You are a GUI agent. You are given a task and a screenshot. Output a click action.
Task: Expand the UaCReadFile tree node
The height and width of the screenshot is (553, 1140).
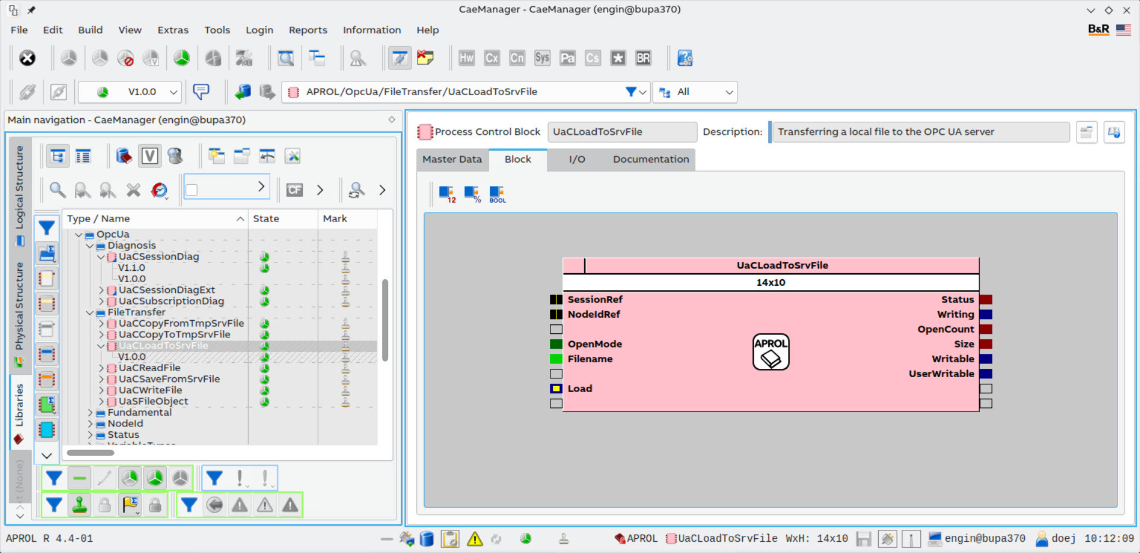[x=101, y=368]
